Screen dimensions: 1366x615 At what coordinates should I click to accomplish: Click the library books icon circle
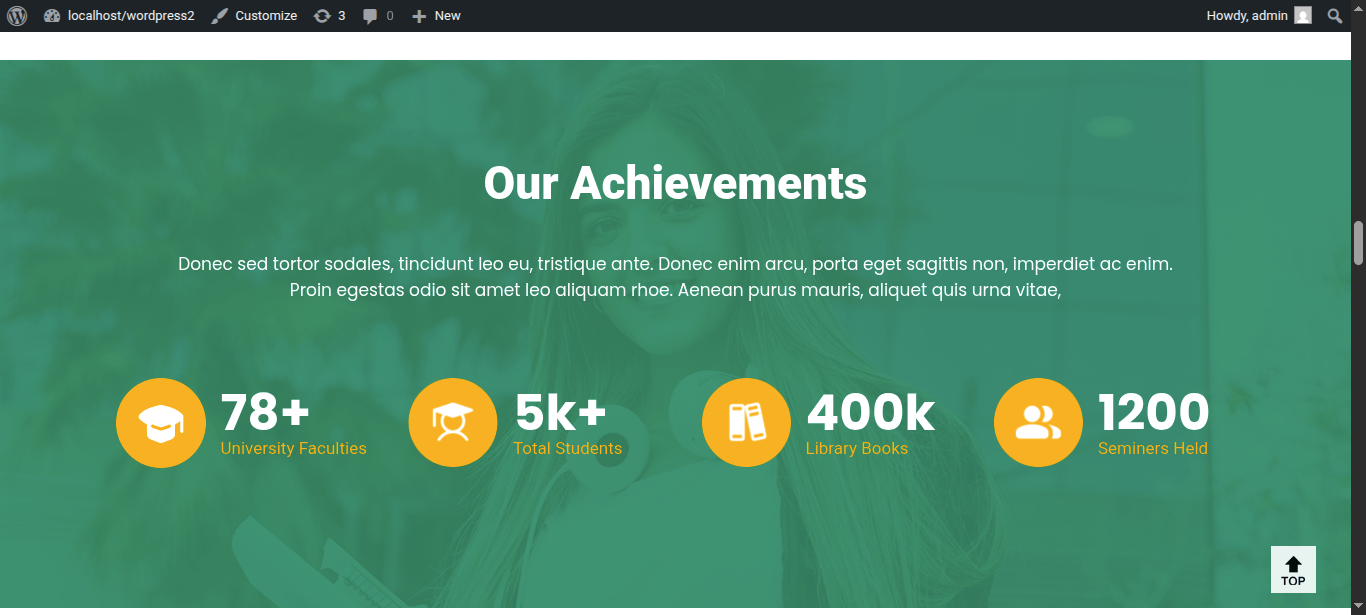click(746, 423)
